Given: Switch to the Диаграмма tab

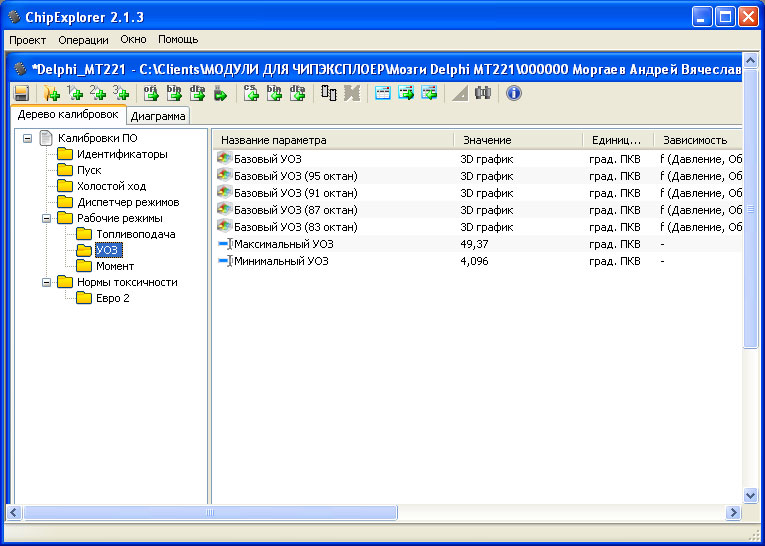Looking at the screenshot, I should 158,116.
